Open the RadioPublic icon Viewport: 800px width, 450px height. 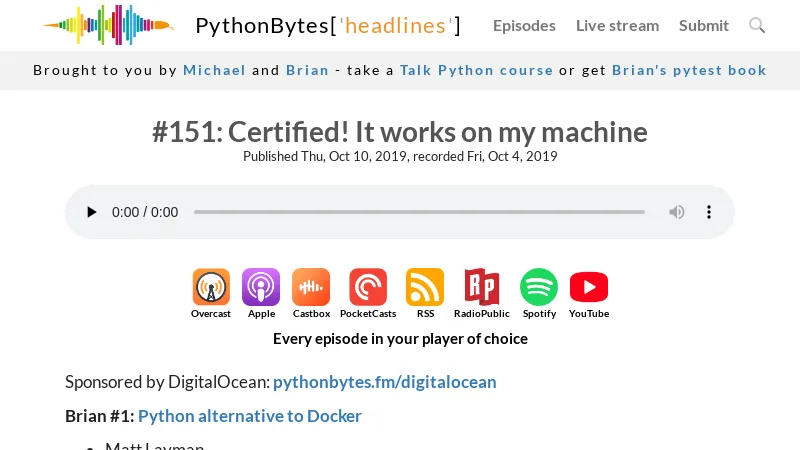coord(481,288)
